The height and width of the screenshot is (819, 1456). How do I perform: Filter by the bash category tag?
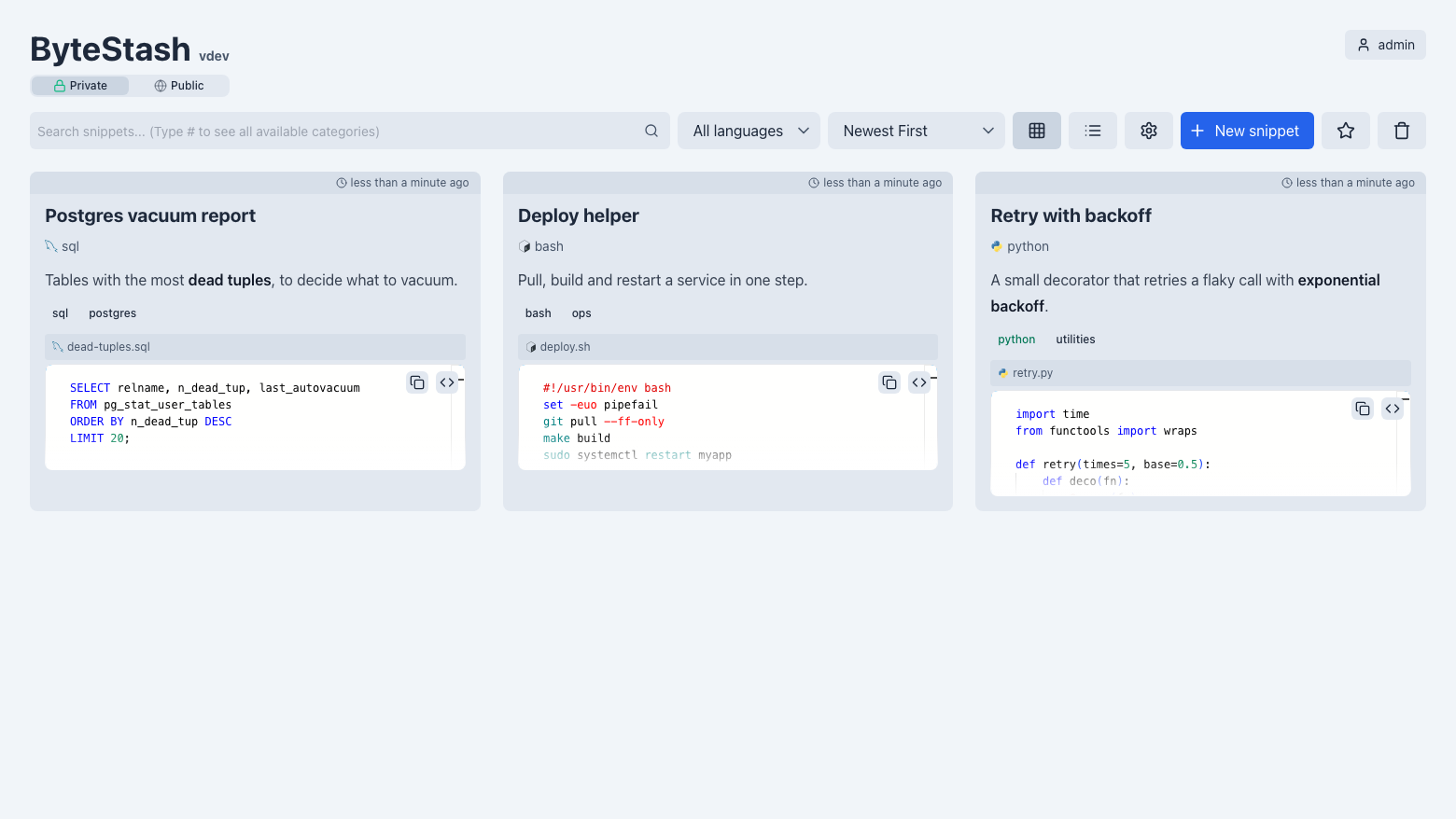pyautogui.click(x=539, y=313)
